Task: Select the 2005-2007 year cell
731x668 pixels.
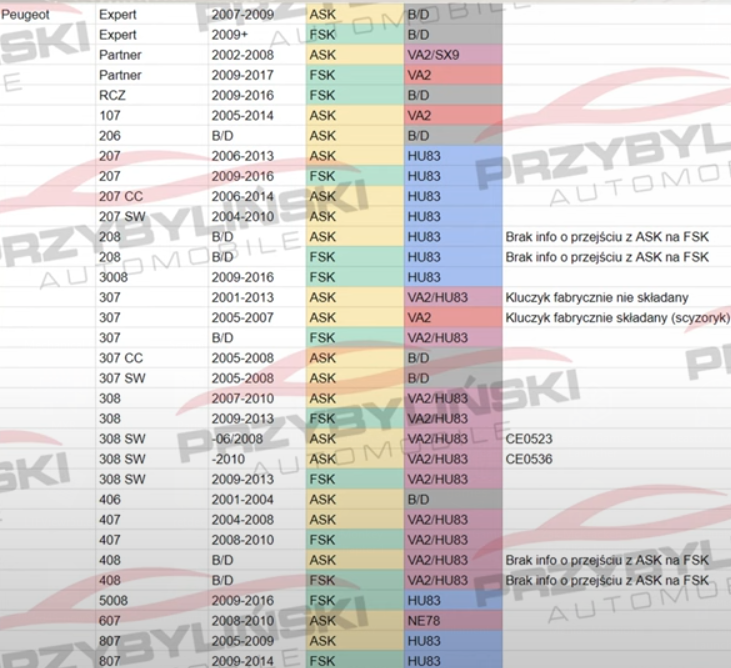Action: [x=257, y=317]
